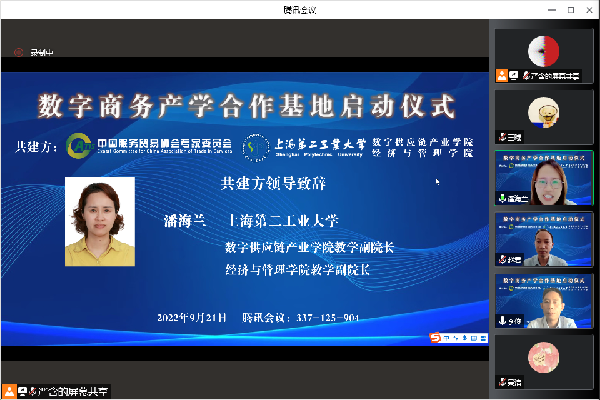This screenshot has width=600, height=400.
Task: Select the video tile directly below 潘海兰's tile
Action: coord(544,239)
